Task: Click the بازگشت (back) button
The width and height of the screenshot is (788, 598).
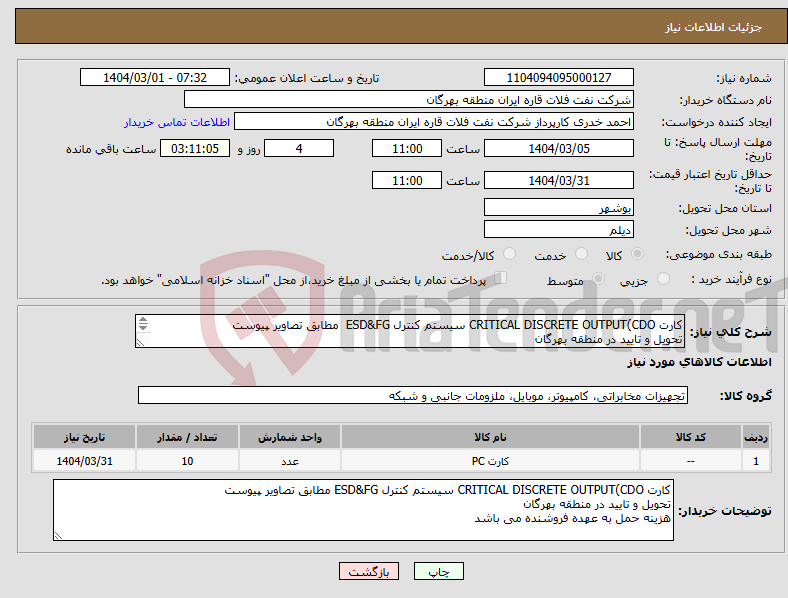Action: pos(369,571)
